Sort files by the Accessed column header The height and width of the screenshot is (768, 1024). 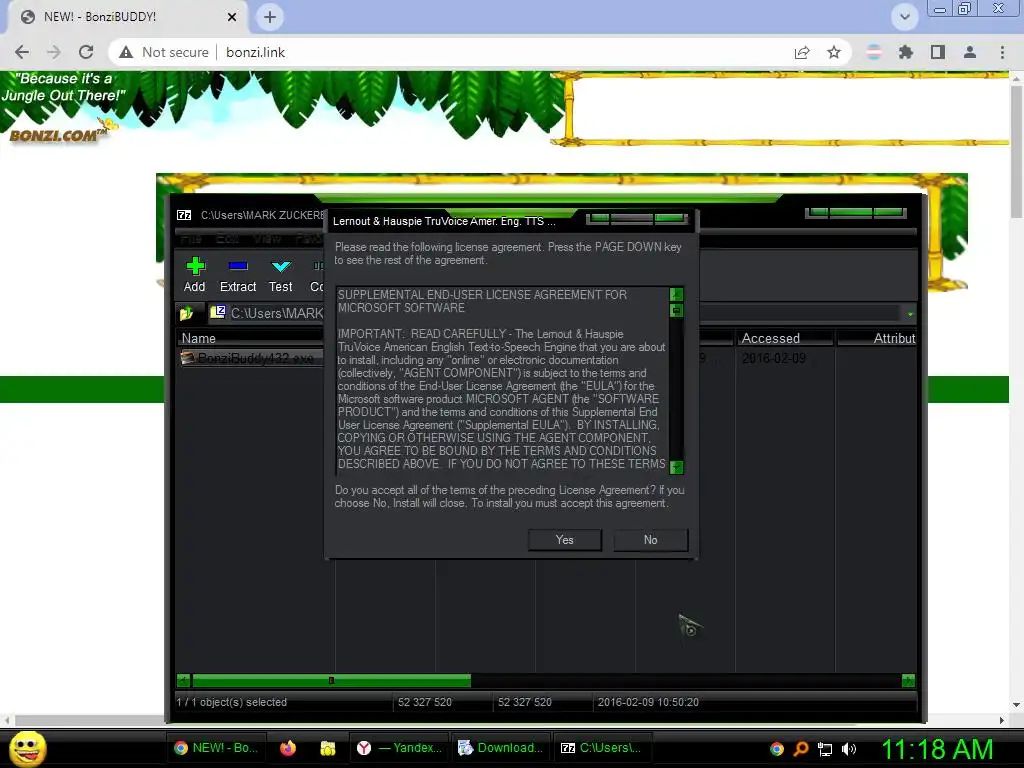[784, 338]
